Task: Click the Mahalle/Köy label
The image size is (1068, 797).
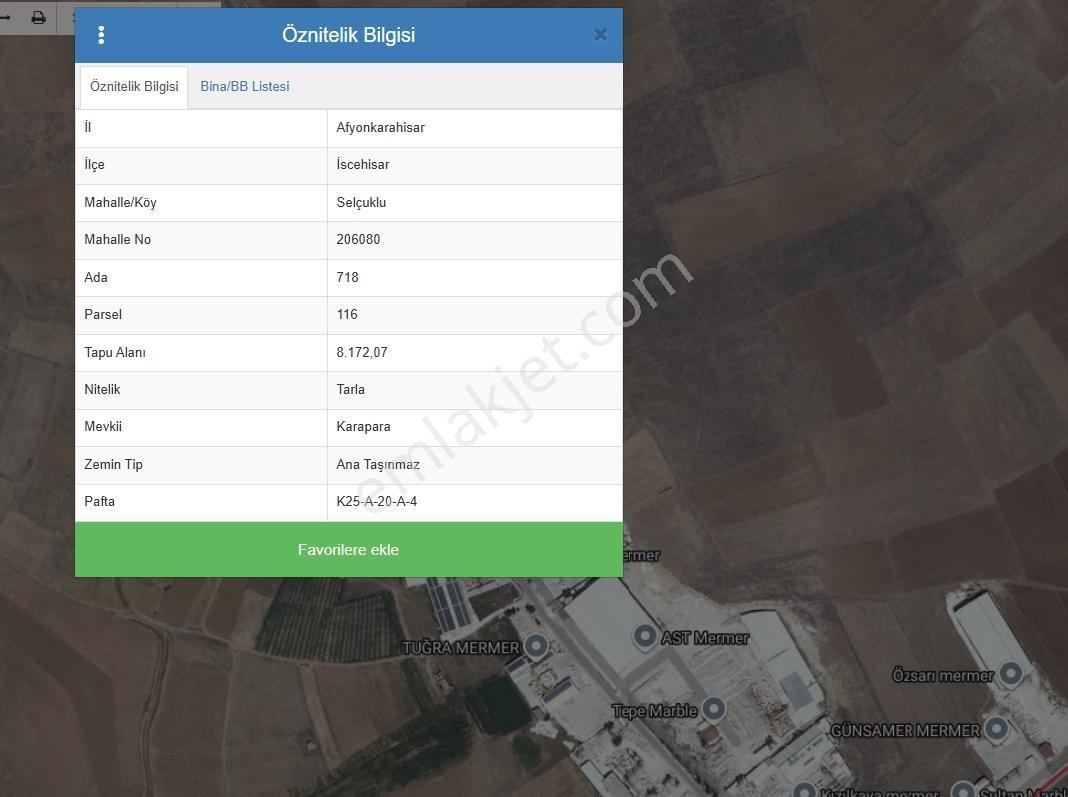Action: click(x=121, y=202)
